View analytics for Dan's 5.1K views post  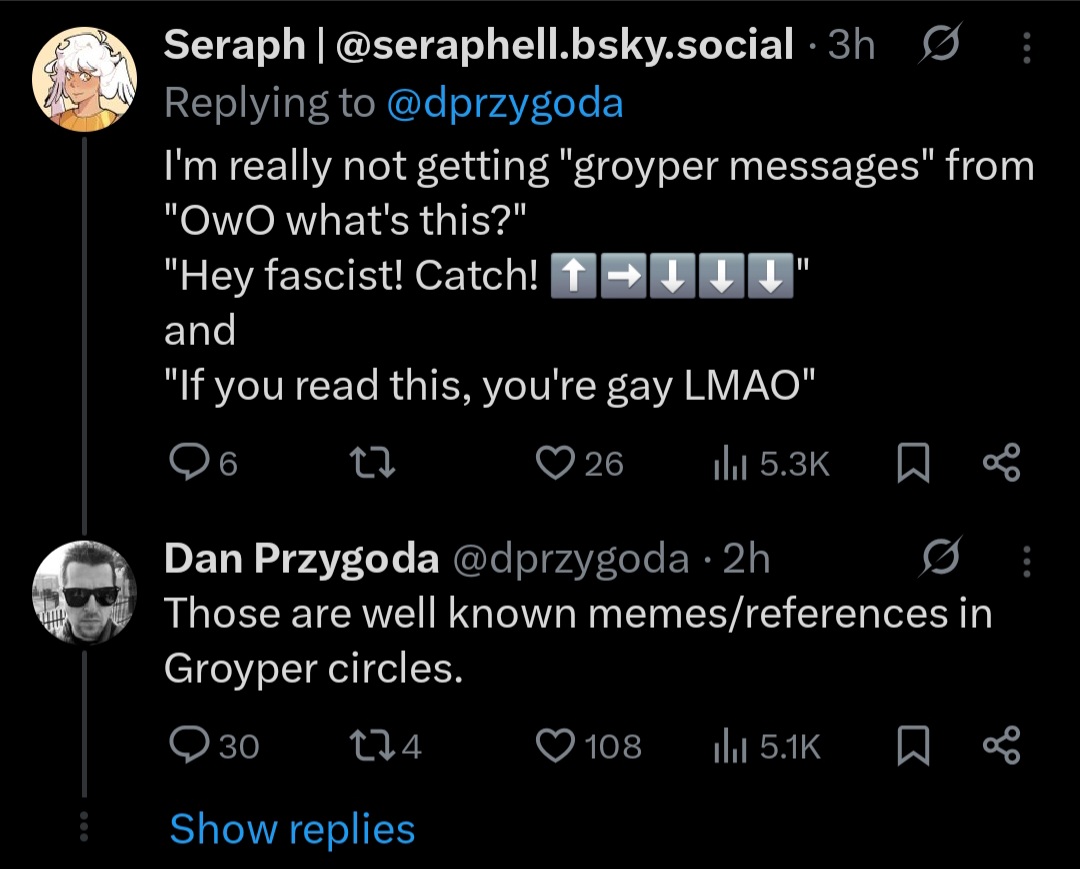[724, 746]
